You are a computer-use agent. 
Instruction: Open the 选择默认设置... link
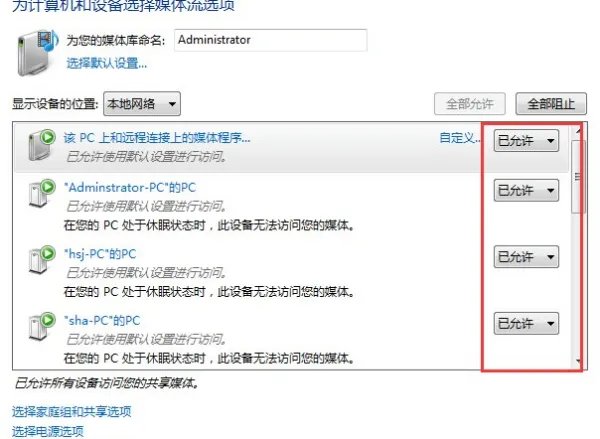tap(106, 63)
